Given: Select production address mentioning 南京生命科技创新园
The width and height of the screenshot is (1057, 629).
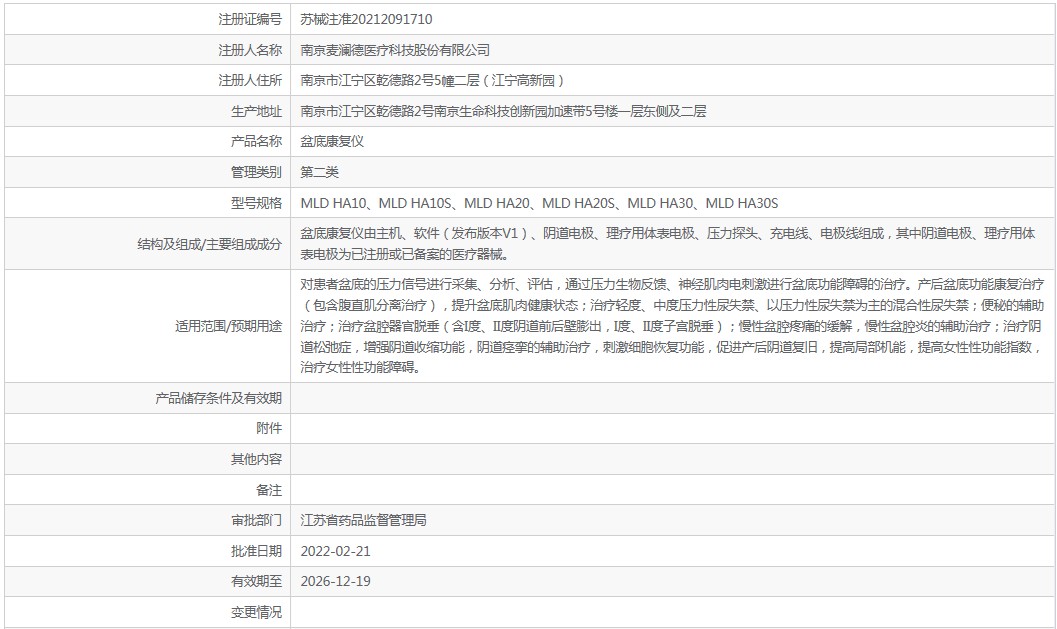Looking at the screenshot, I should point(503,111).
